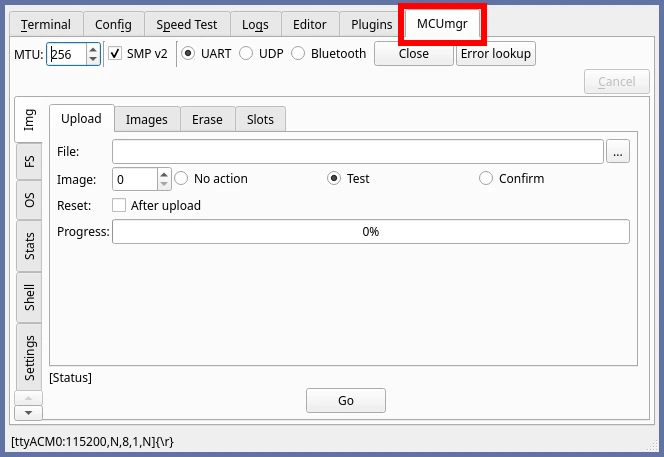Viewport: 664px width, 457px height.
Task: Click the File path input field
Action: [x=357, y=152]
